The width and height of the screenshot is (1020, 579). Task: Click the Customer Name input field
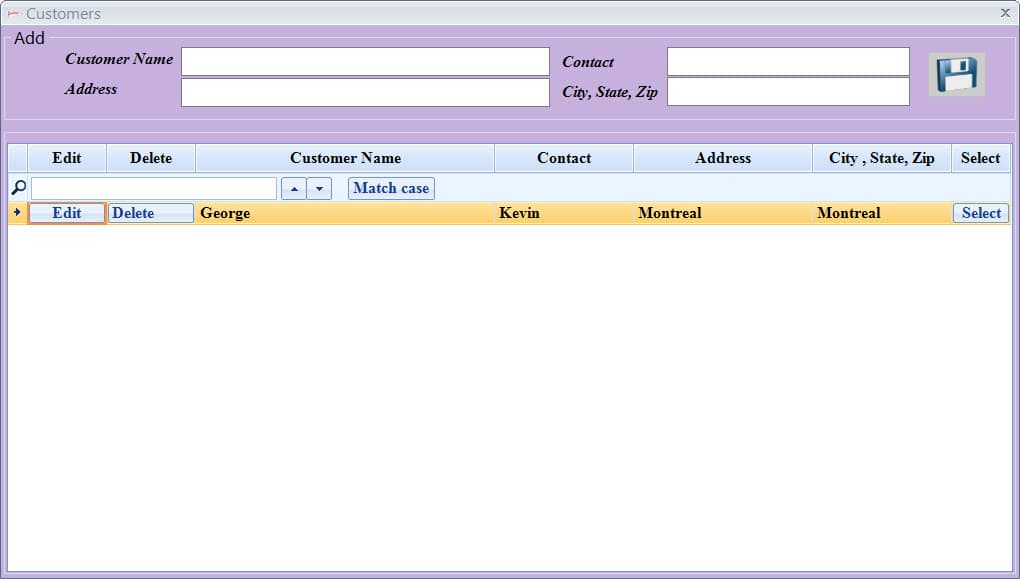[x=365, y=62]
